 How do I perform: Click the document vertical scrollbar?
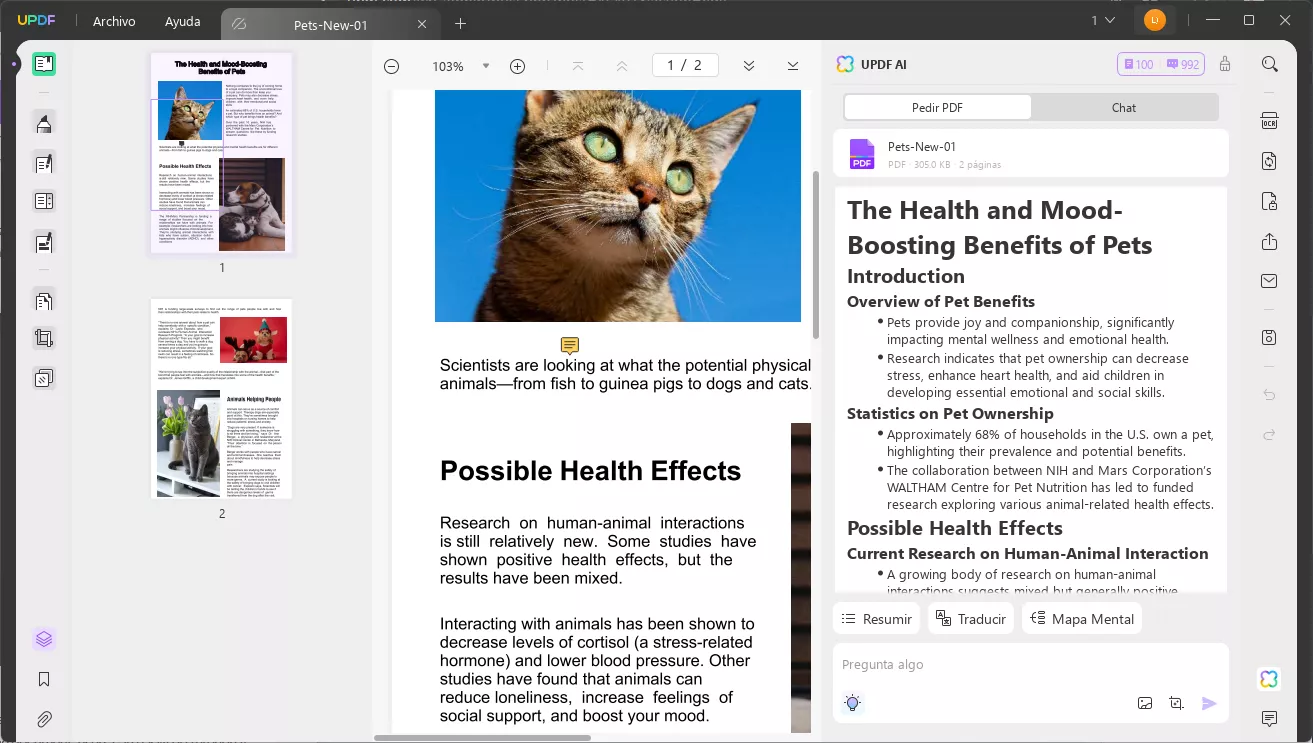[x=816, y=255]
